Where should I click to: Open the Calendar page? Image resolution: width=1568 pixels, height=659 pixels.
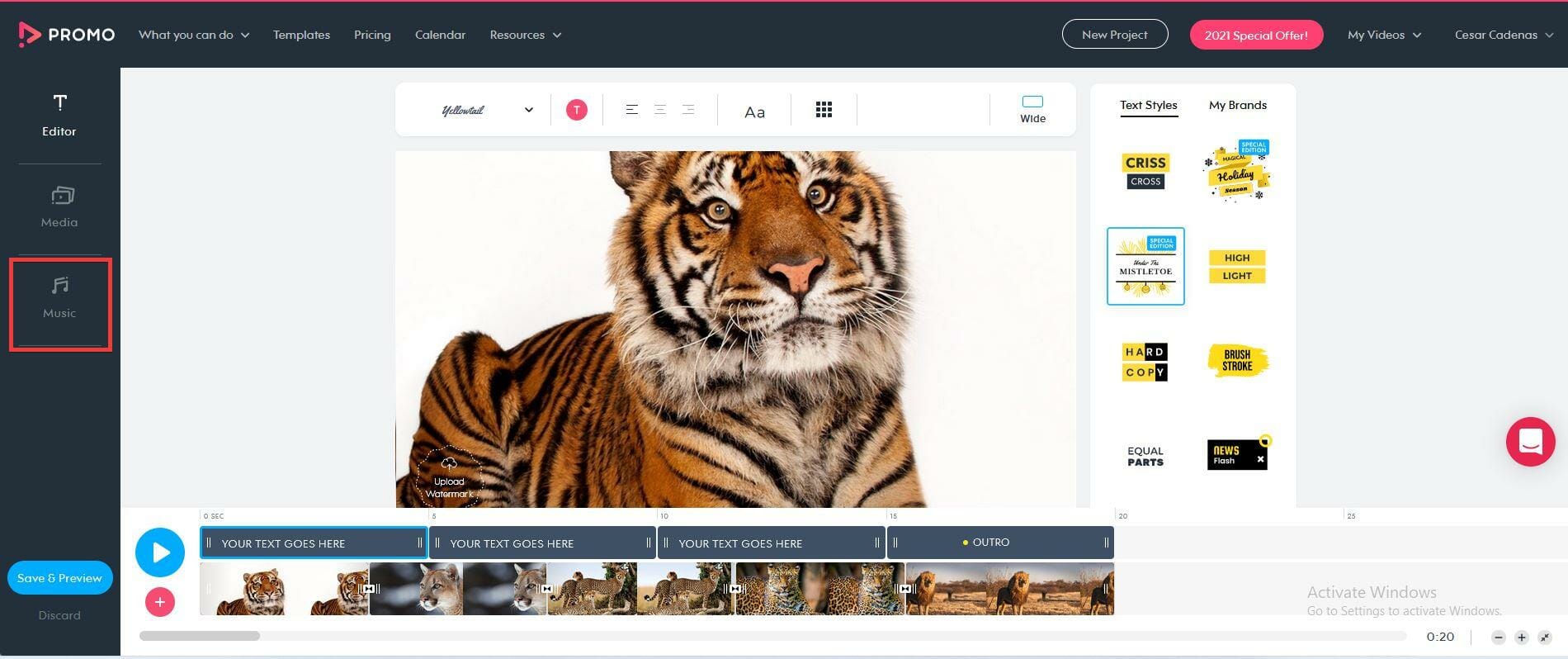(440, 35)
